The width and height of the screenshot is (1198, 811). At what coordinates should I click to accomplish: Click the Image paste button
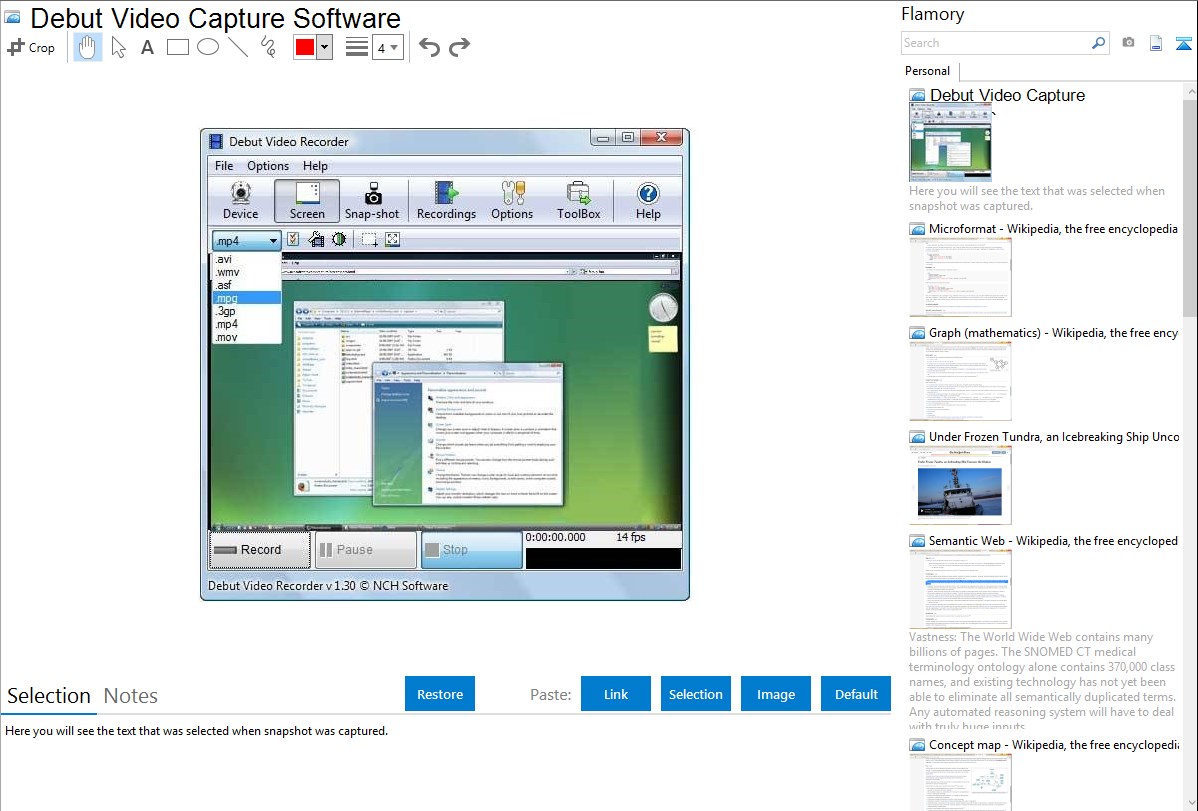pyautogui.click(x=775, y=694)
